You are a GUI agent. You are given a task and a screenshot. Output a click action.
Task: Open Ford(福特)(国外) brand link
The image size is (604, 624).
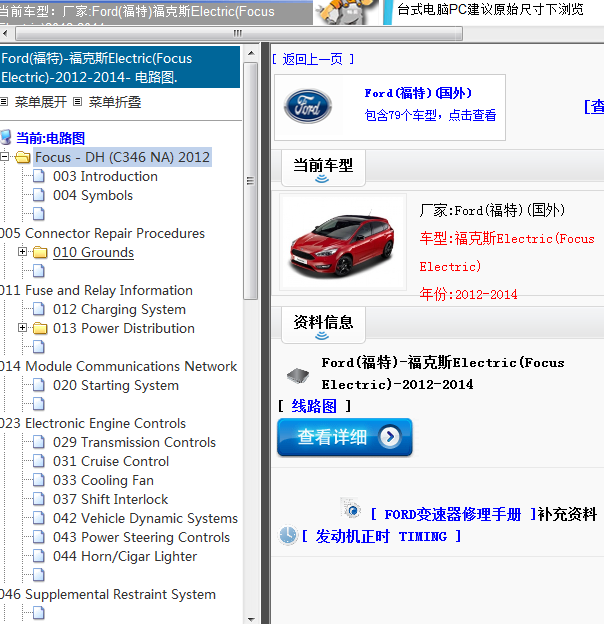point(418,93)
